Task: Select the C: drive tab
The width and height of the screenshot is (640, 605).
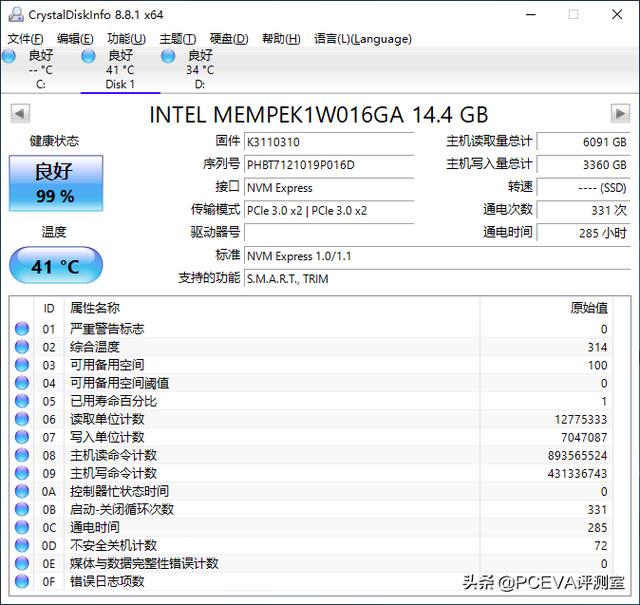Action: 40,69
